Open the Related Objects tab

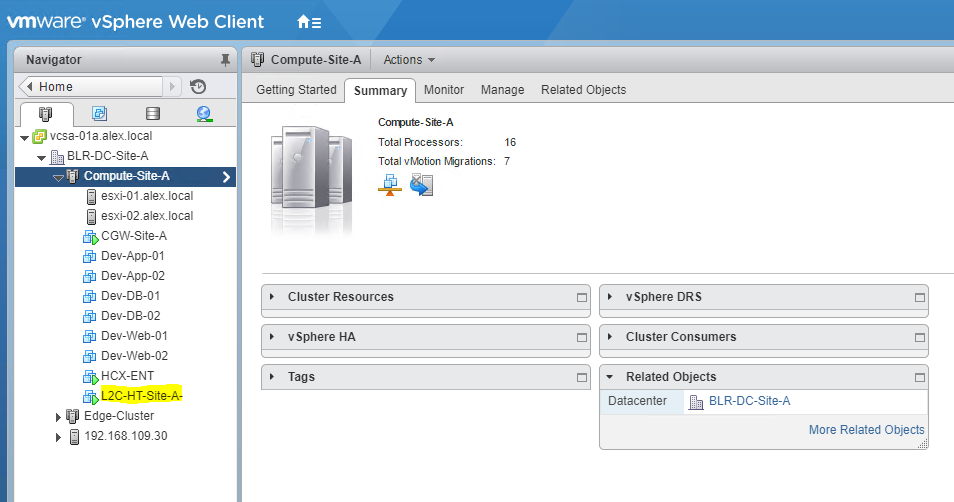[583, 90]
